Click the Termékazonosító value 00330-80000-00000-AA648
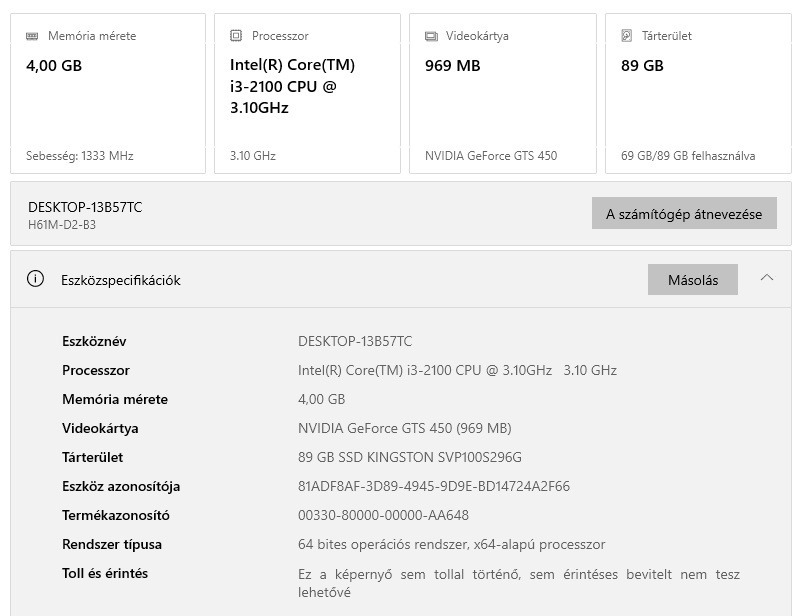The width and height of the screenshot is (805, 616). click(x=383, y=516)
